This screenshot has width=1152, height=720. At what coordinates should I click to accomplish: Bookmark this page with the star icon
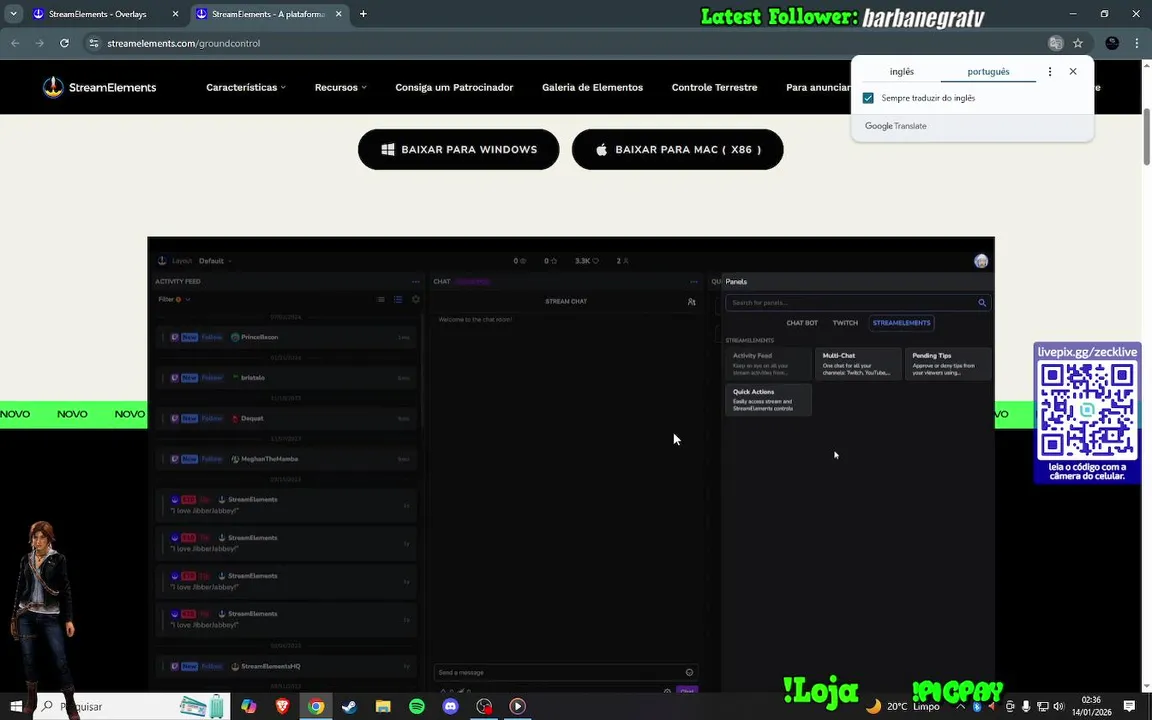point(1078,43)
